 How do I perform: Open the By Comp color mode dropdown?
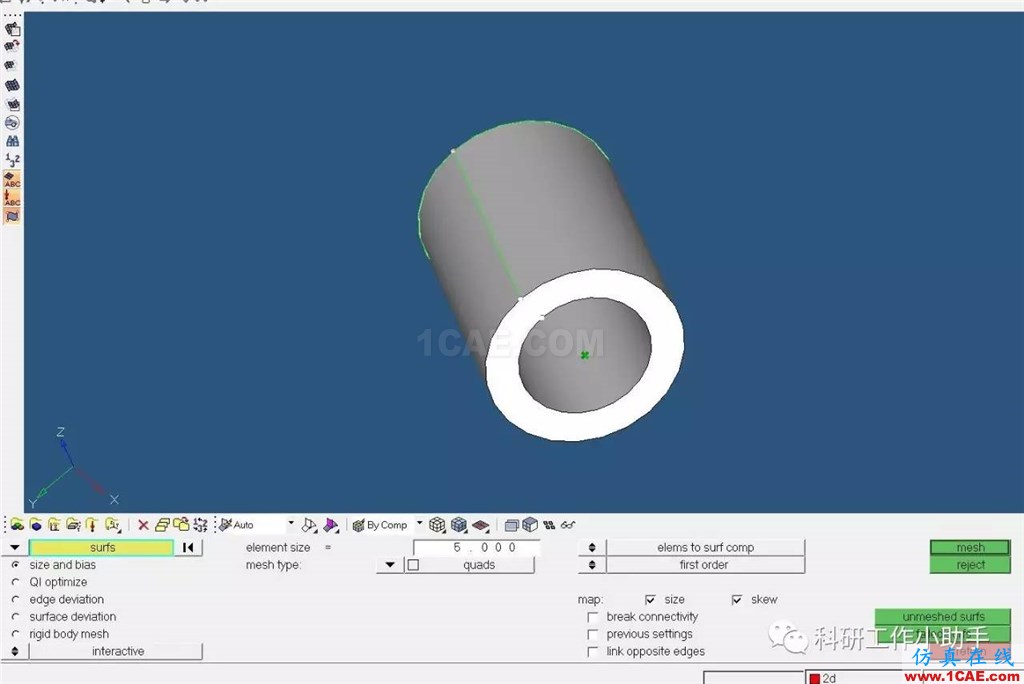coord(419,523)
